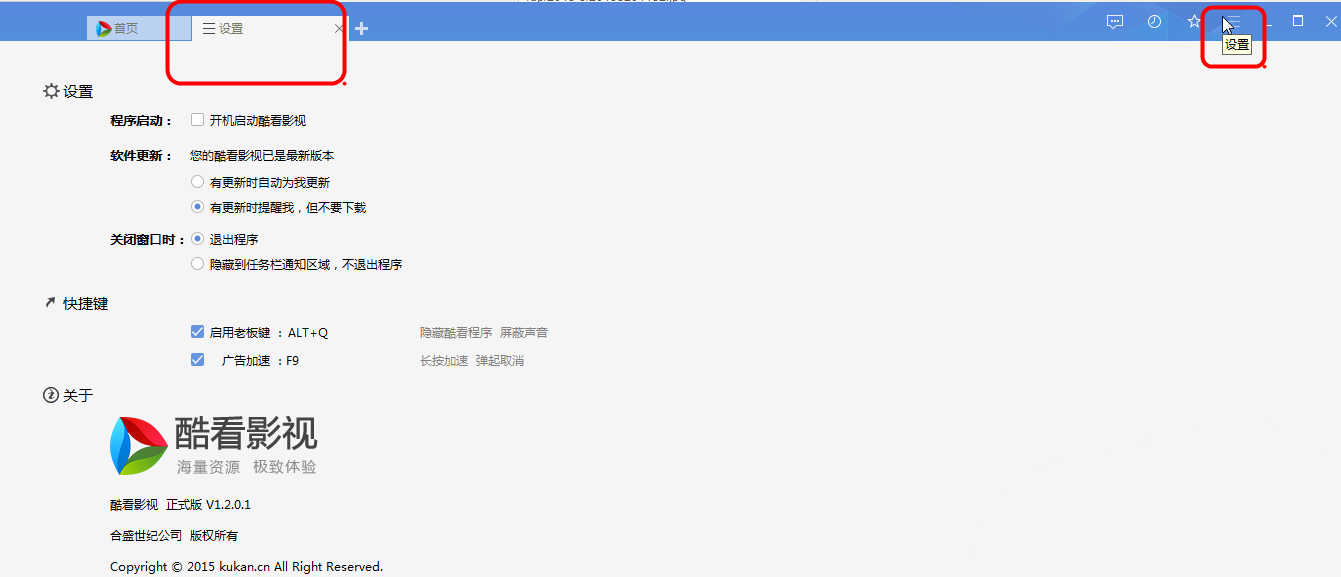The image size is (1341, 577).
Task: Click the 您的酷看影视已是最新版本 status text
Action: point(262,155)
